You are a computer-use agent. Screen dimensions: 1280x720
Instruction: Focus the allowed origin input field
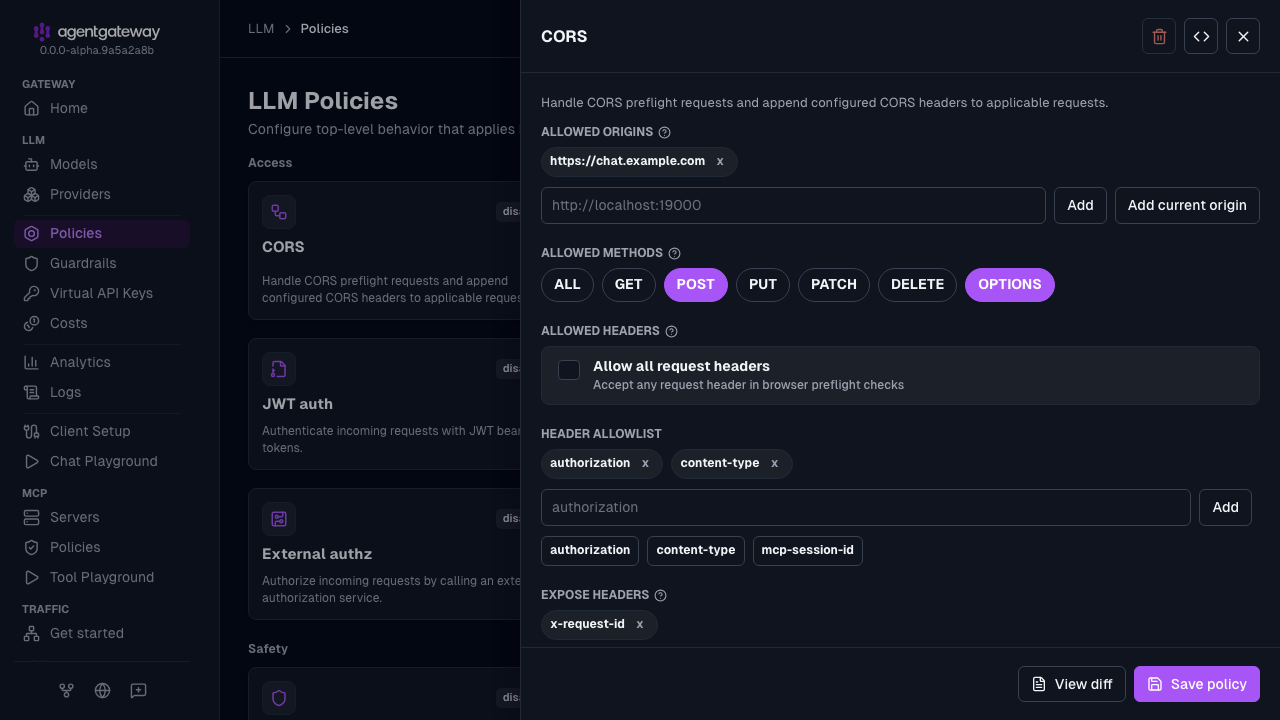[x=793, y=205]
